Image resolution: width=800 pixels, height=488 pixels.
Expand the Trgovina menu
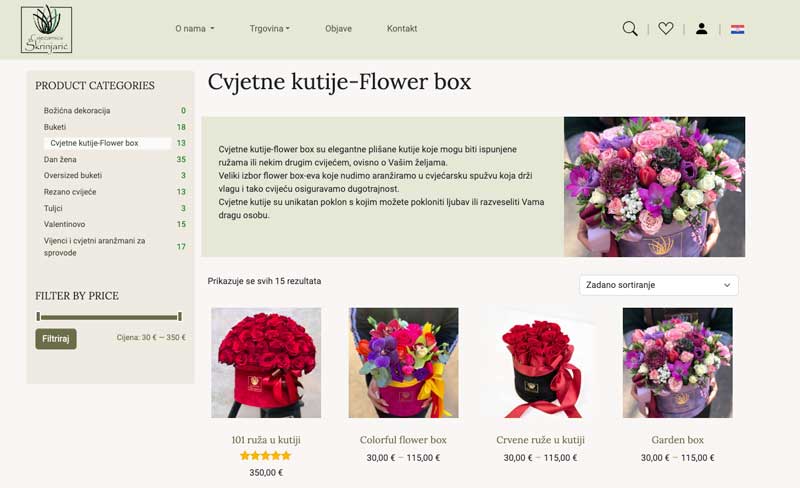[269, 29]
